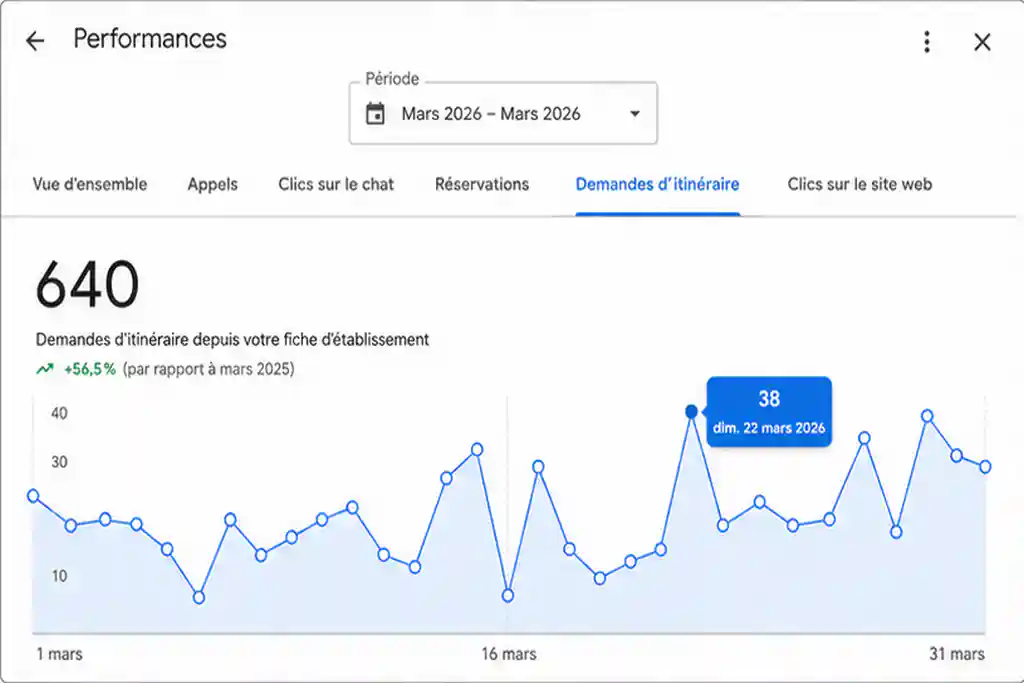
Task: Click the 640 total requests figure
Action: point(88,284)
